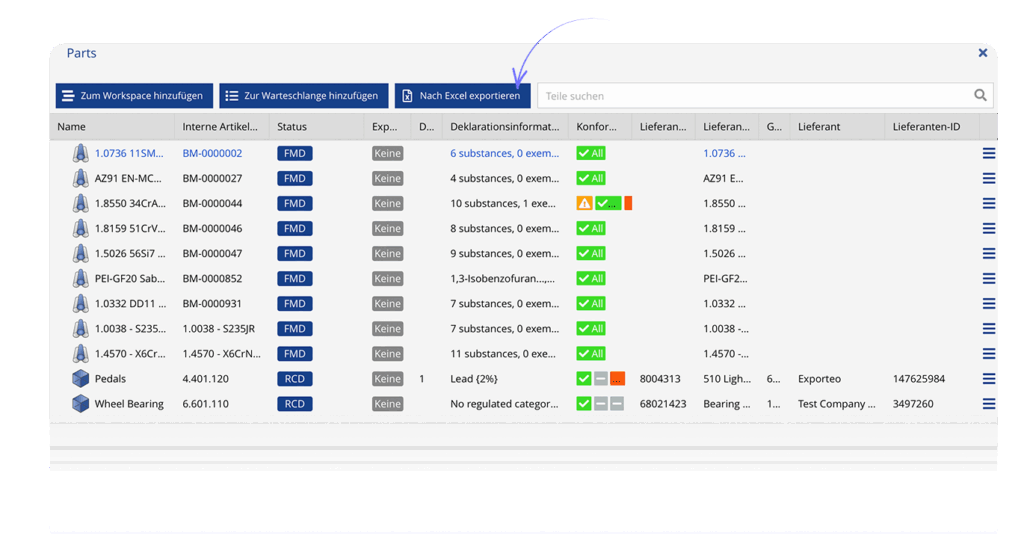1024x547 pixels.
Task: Open the 1.0736 11SM... name link
Action: (129, 153)
